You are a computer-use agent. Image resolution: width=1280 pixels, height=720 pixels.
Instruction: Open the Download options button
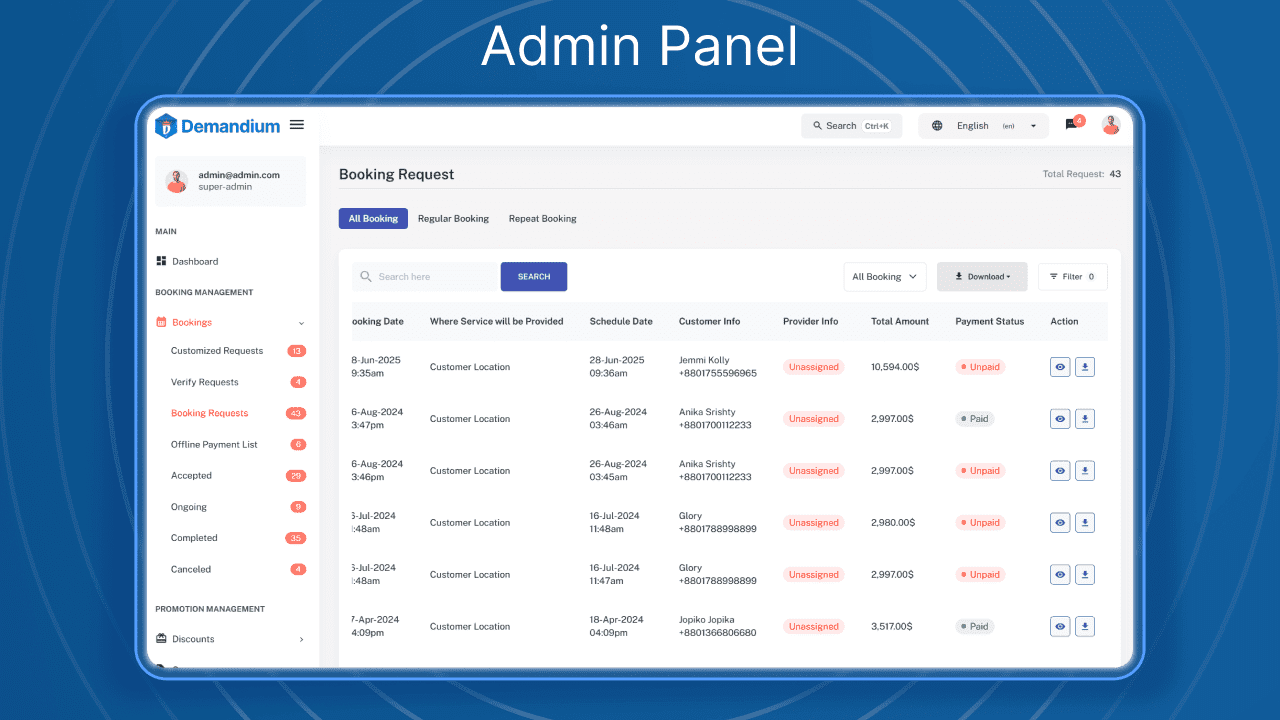981,276
